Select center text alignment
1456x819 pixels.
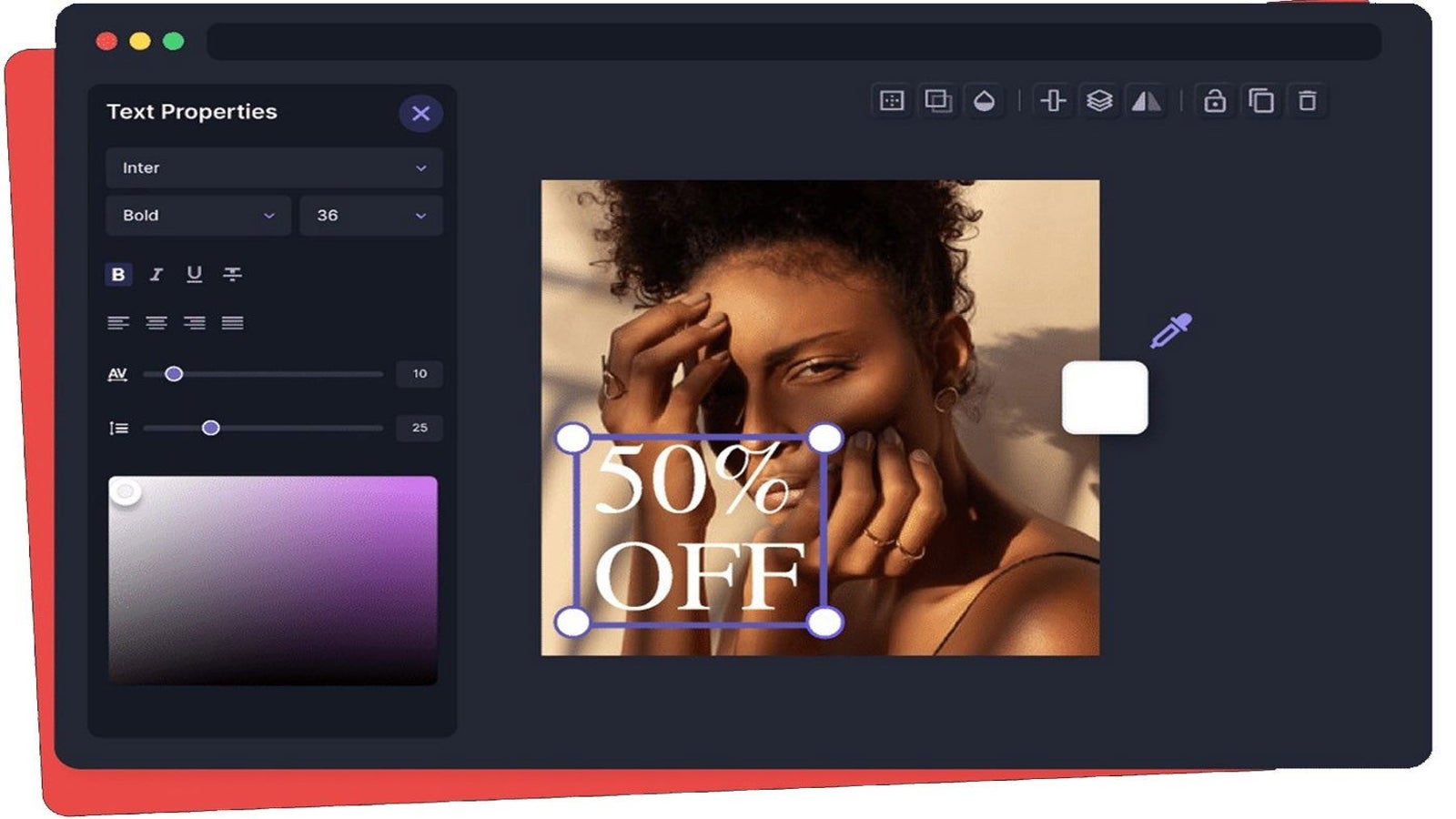tap(157, 323)
